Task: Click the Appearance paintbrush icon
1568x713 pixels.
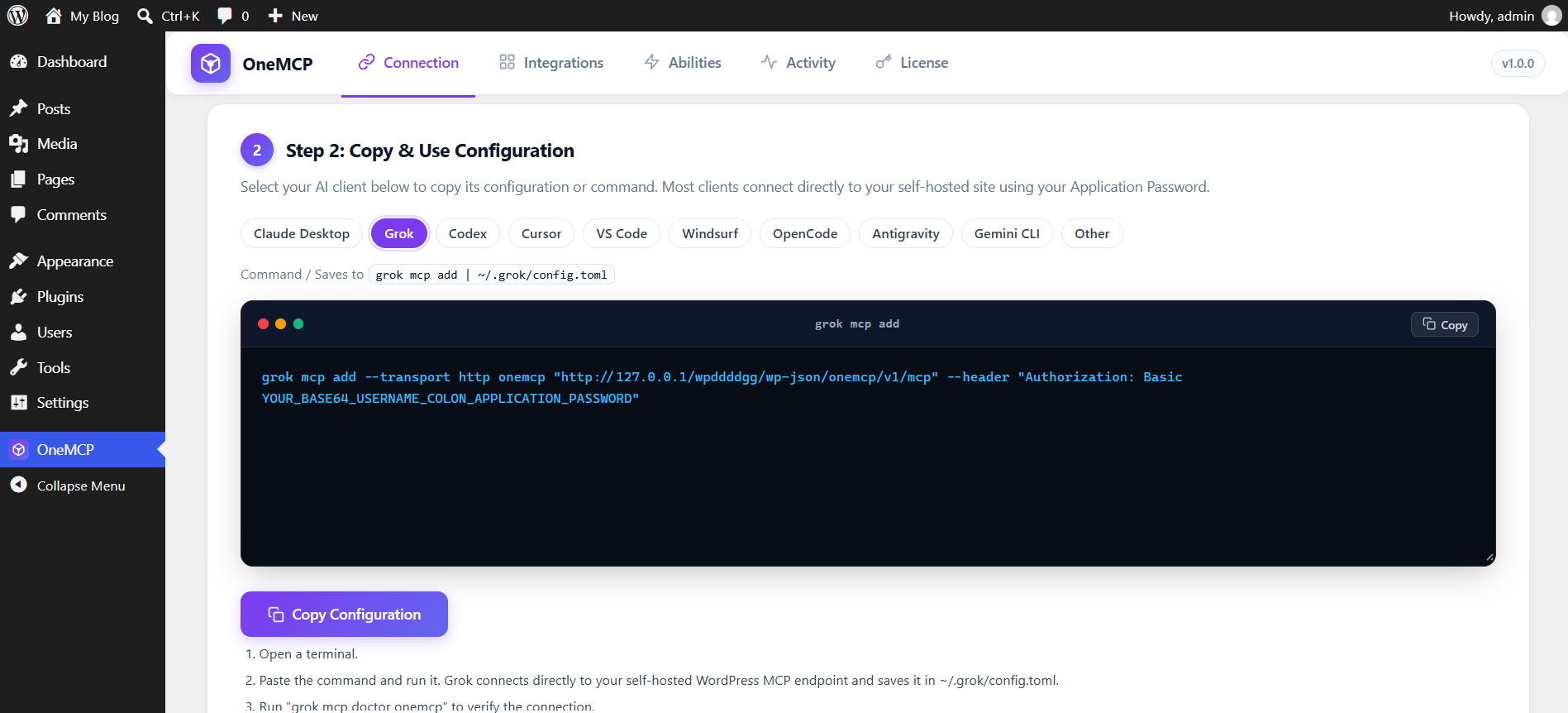Action: (18, 261)
